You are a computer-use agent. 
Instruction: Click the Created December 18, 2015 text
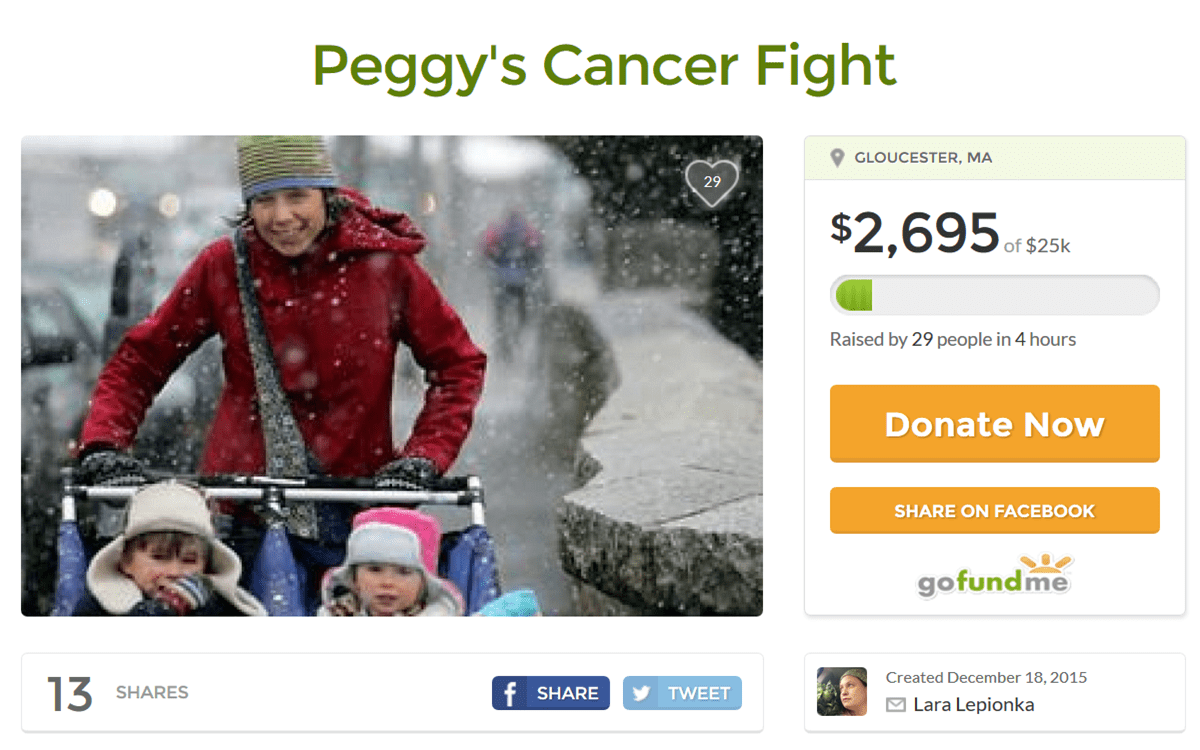986,677
